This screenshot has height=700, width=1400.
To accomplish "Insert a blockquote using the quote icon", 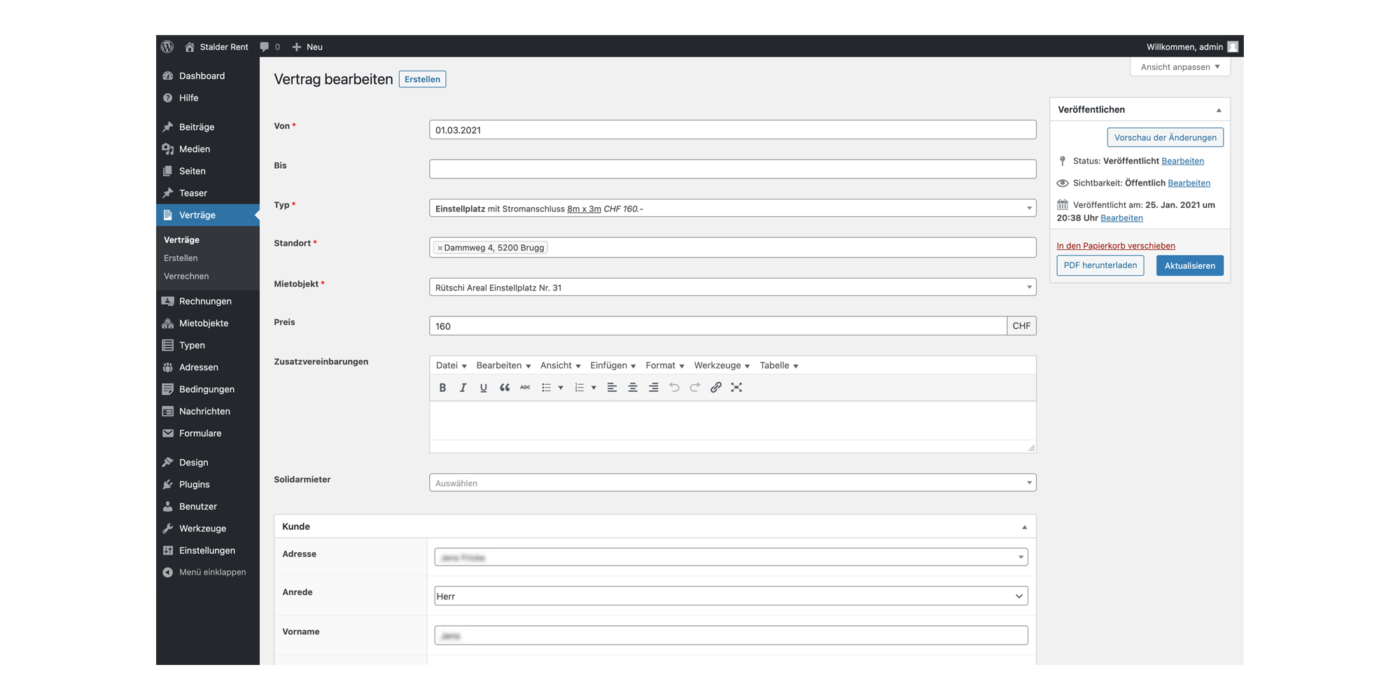I will [504, 388].
